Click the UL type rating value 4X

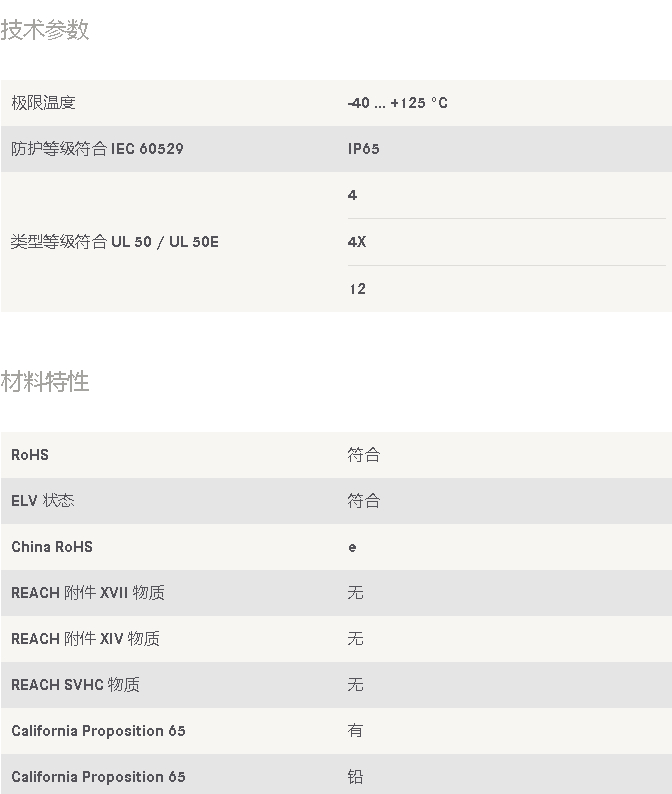[357, 242]
